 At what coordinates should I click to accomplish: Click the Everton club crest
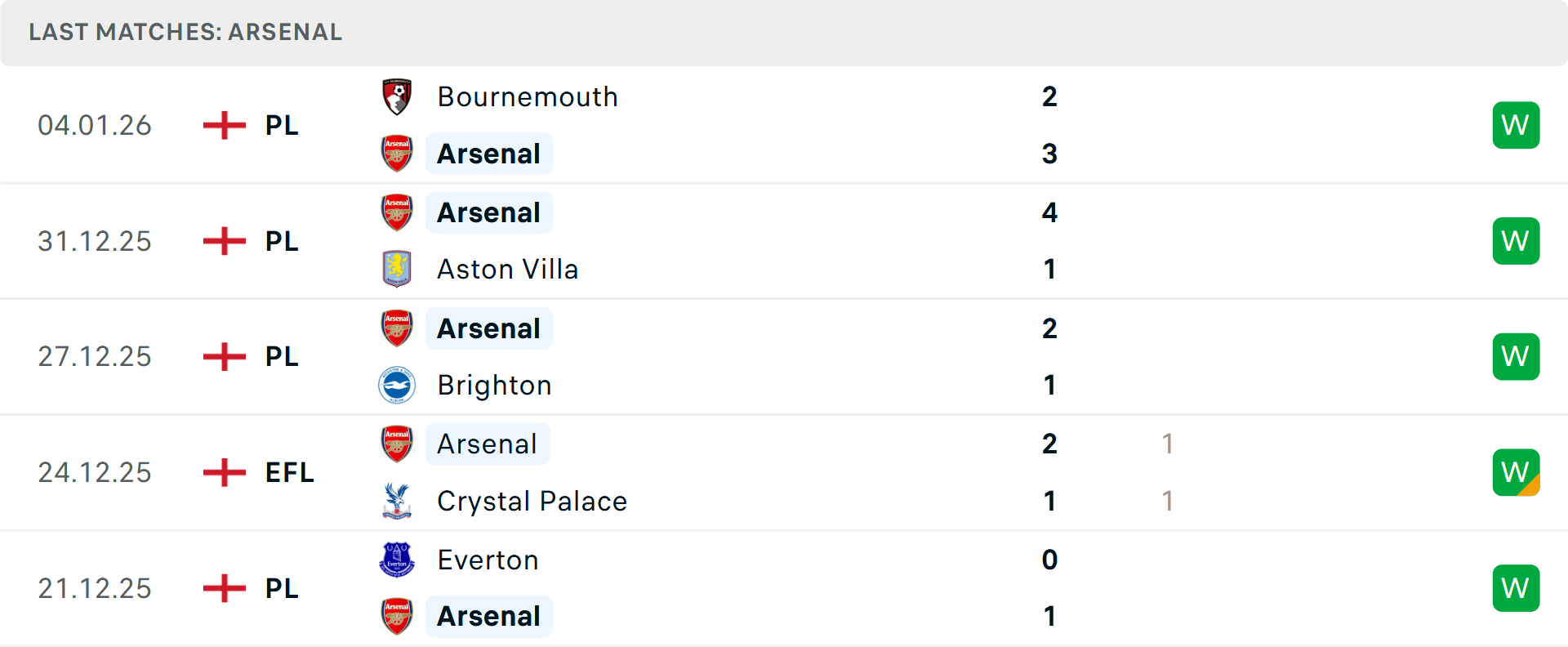click(397, 560)
